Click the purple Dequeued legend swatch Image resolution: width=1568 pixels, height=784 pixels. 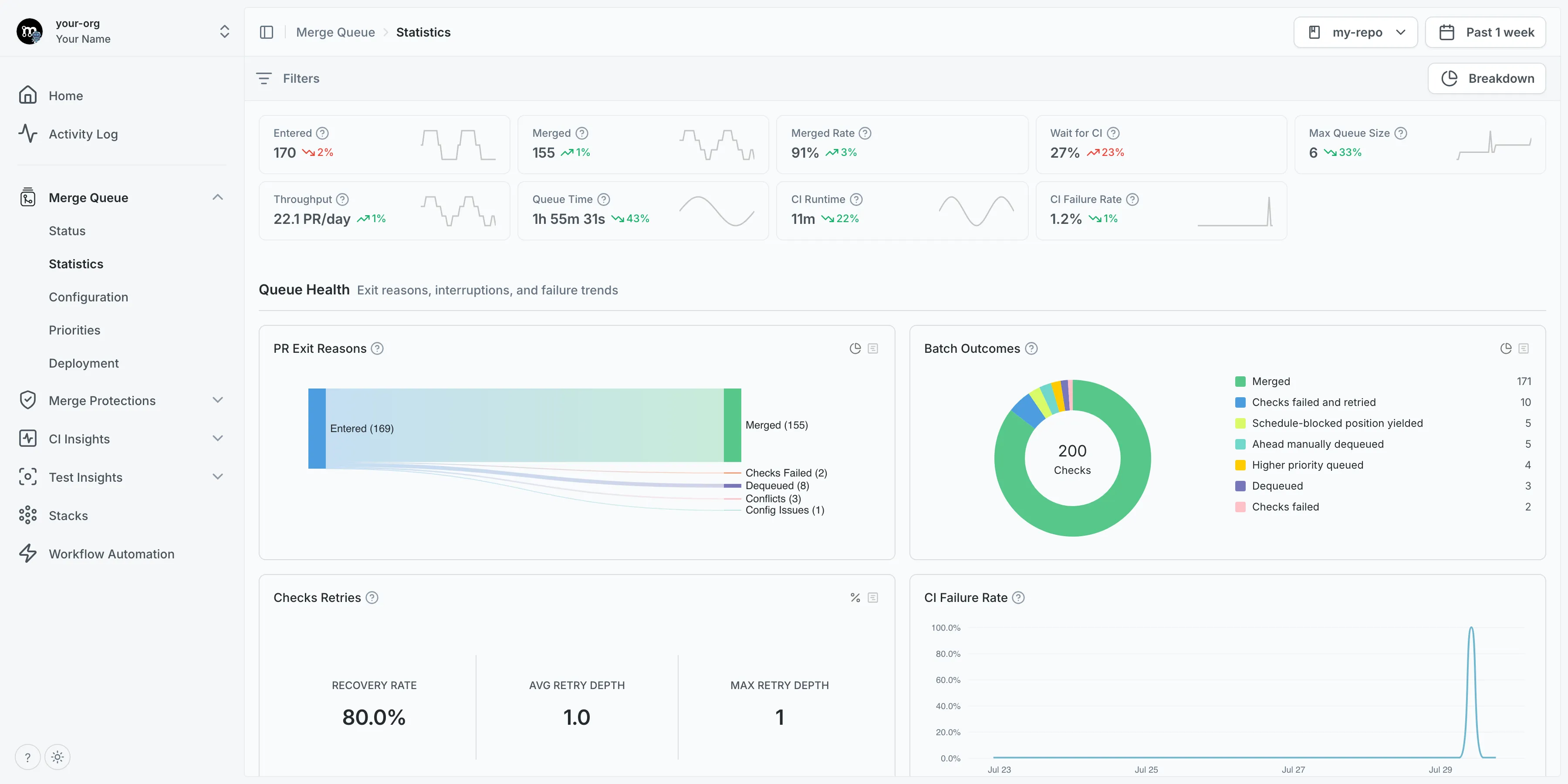click(x=1240, y=487)
